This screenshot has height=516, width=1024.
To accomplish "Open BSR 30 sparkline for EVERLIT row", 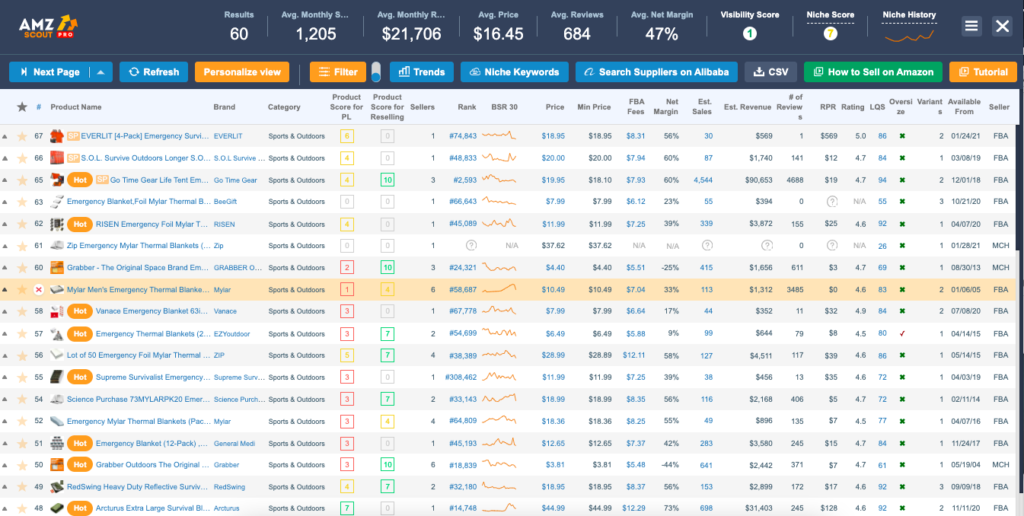I will pos(498,136).
